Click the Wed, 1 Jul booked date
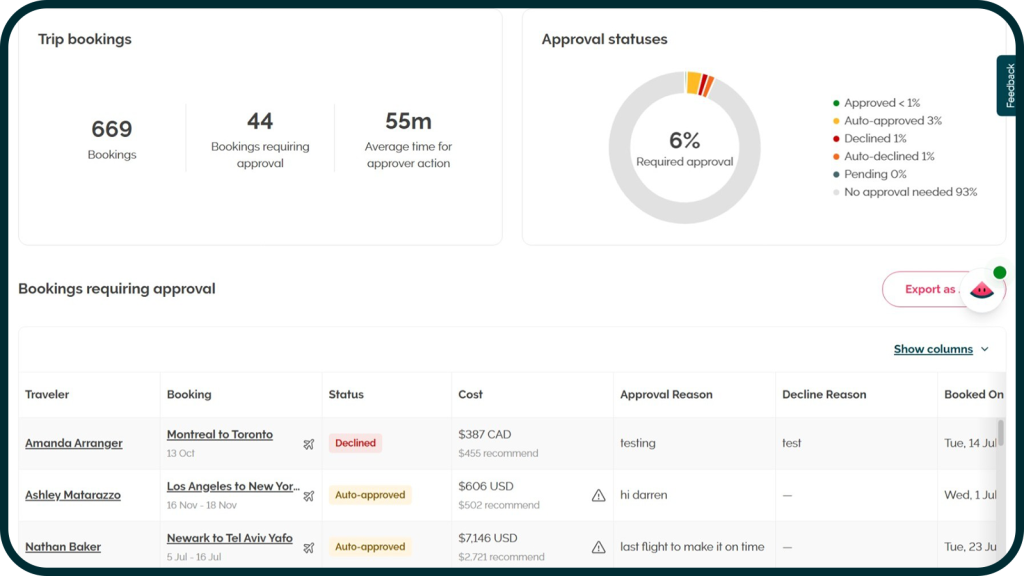This screenshot has width=1024, height=576. (x=970, y=495)
